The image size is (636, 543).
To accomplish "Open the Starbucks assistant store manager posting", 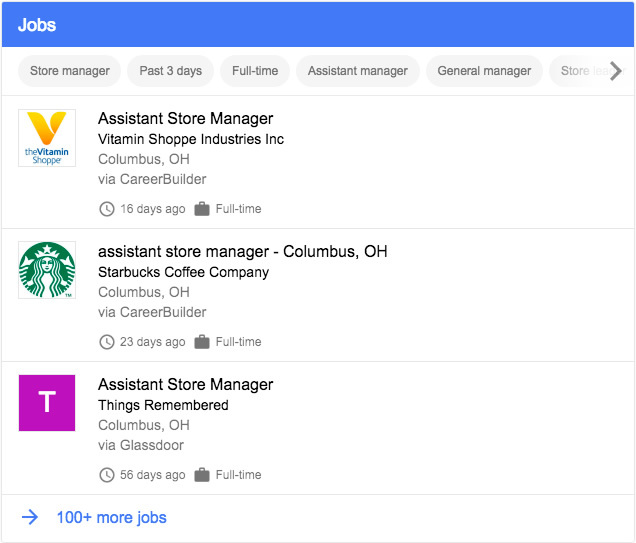I will (x=242, y=252).
